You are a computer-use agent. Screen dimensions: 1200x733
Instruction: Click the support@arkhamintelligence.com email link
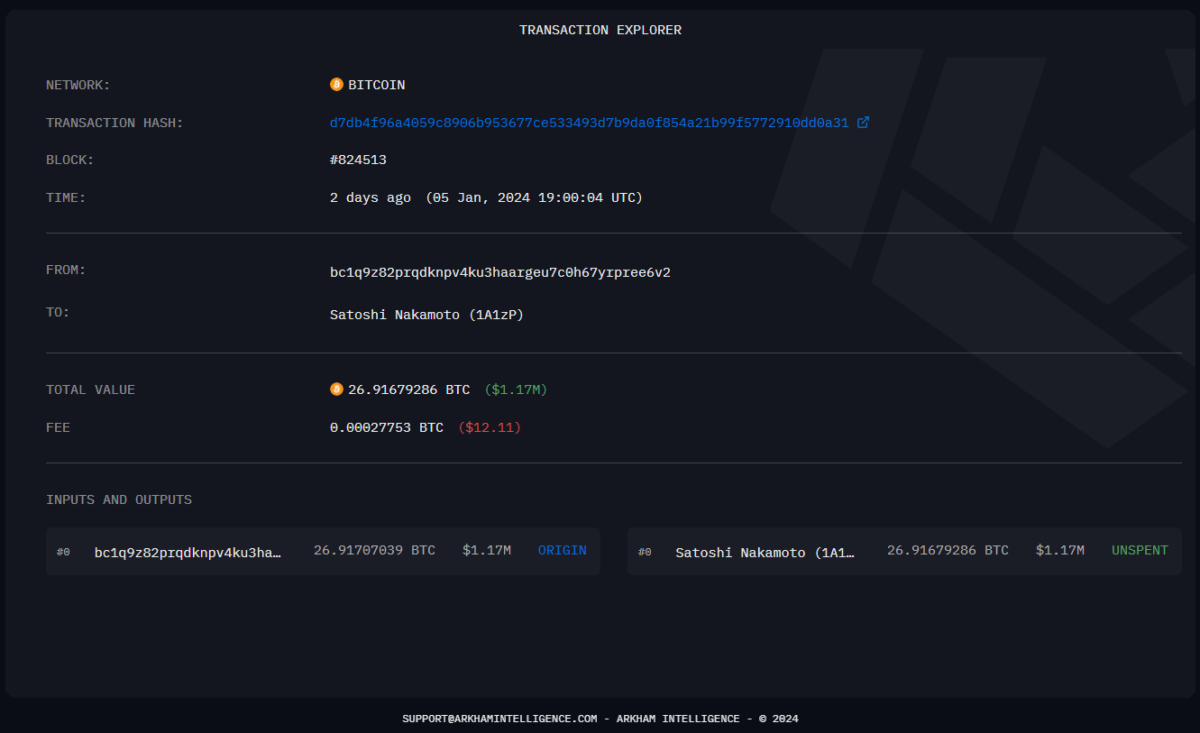(499, 718)
